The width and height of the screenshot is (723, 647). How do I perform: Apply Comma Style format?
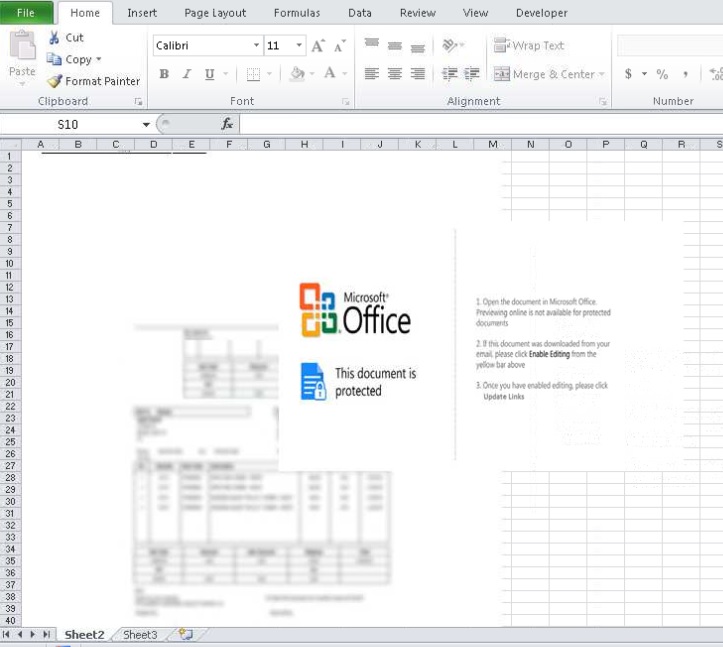point(686,74)
